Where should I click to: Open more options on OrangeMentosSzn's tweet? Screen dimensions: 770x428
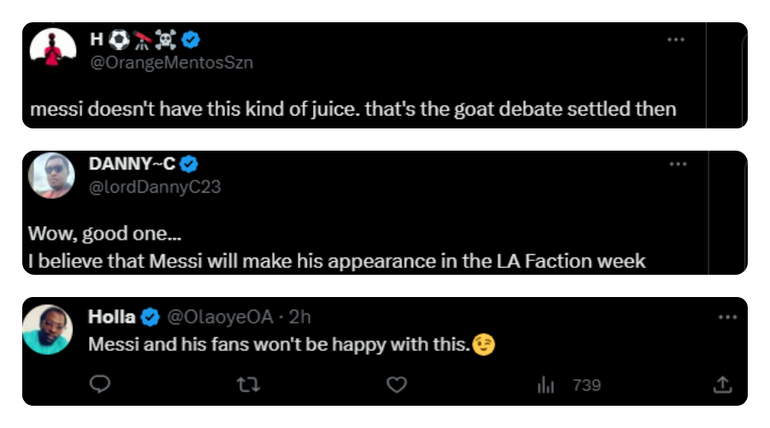677,40
